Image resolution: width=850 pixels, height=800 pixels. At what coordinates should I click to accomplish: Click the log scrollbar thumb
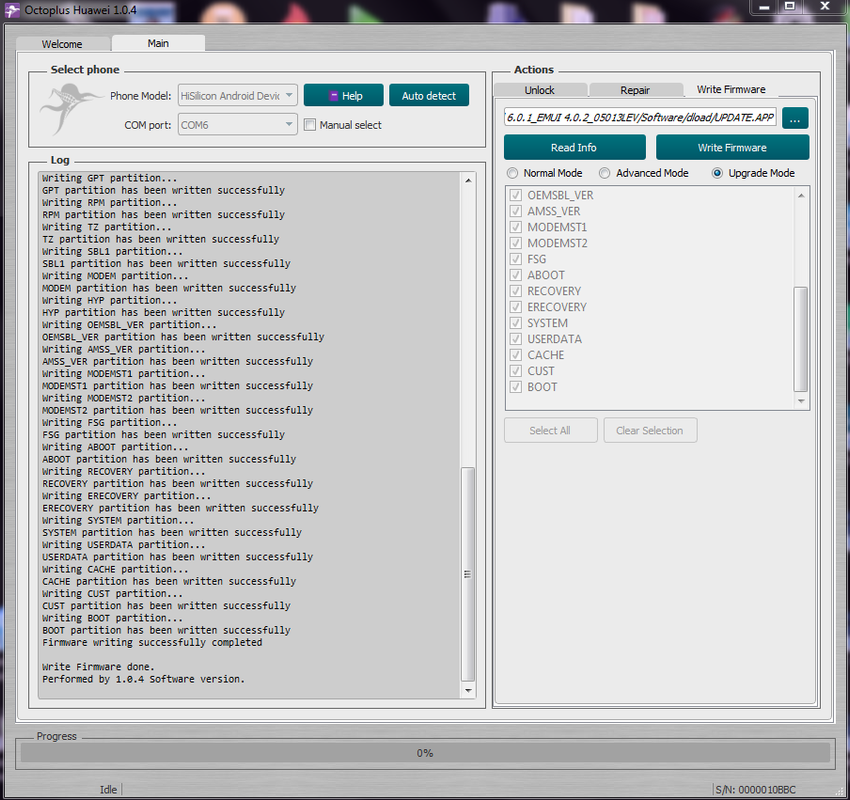pos(468,574)
